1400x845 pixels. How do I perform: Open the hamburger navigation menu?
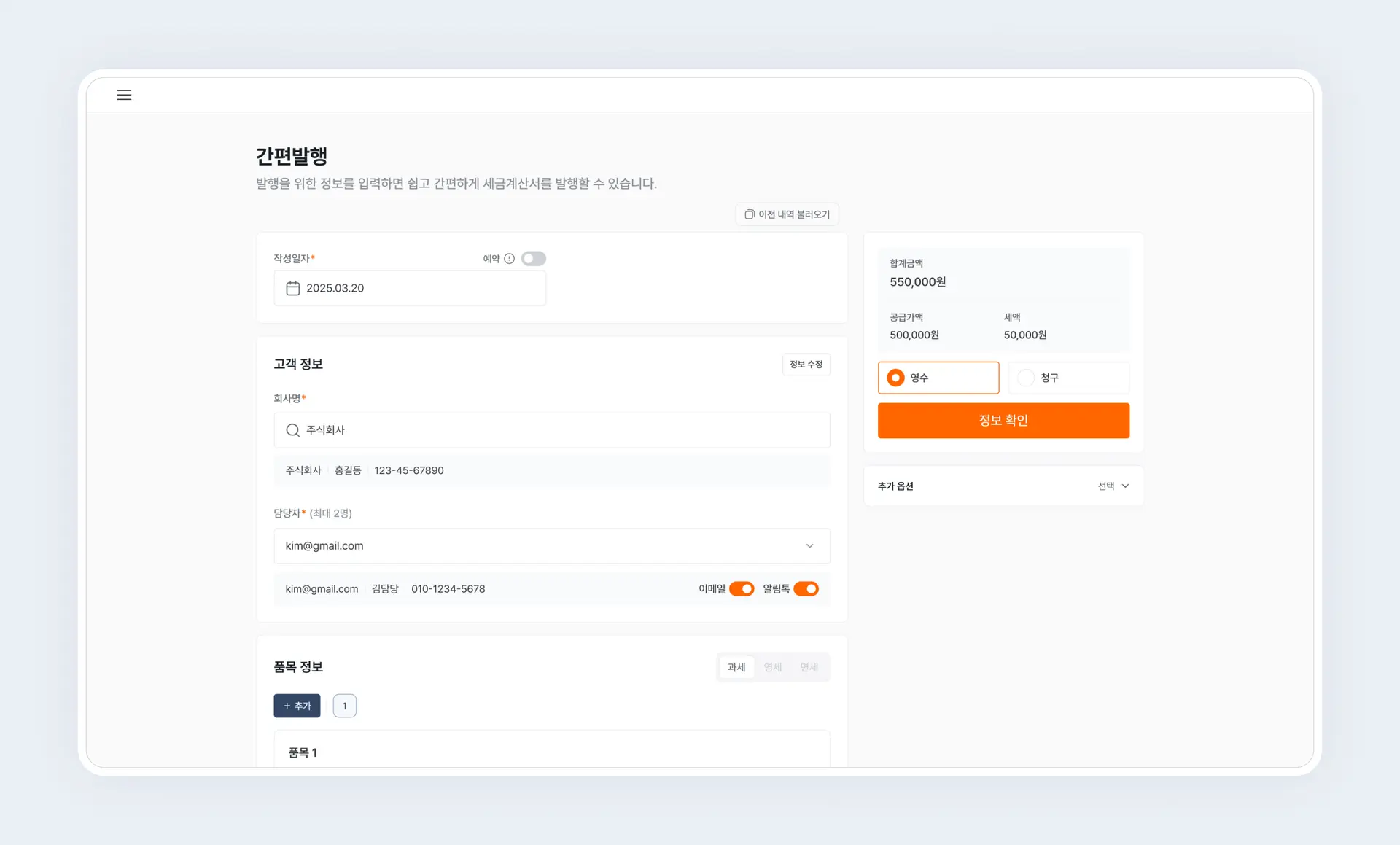[124, 95]
